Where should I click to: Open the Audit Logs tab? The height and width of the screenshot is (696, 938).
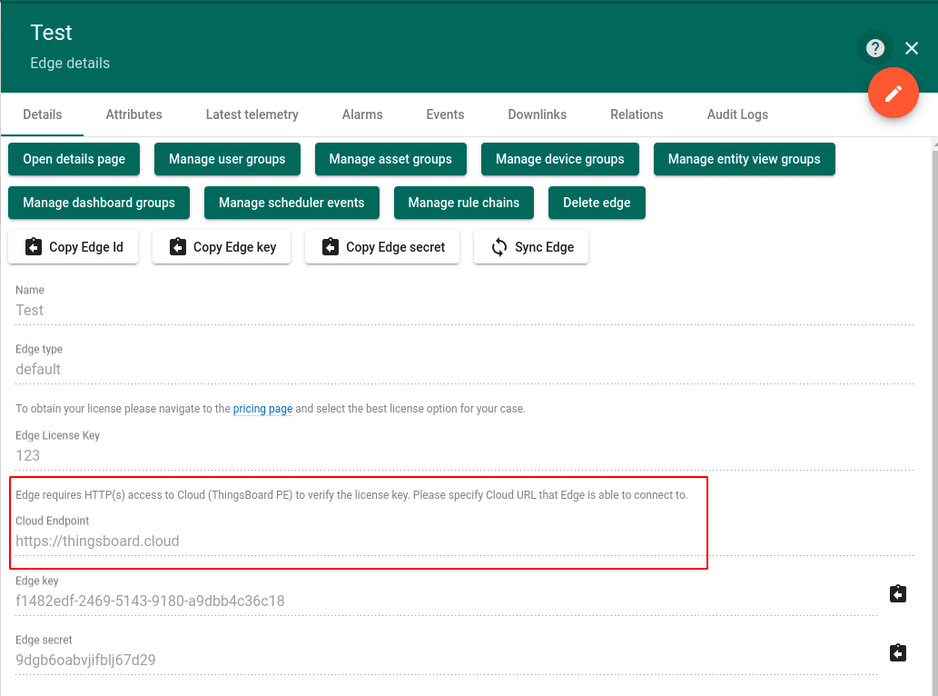tap(737, 114)
